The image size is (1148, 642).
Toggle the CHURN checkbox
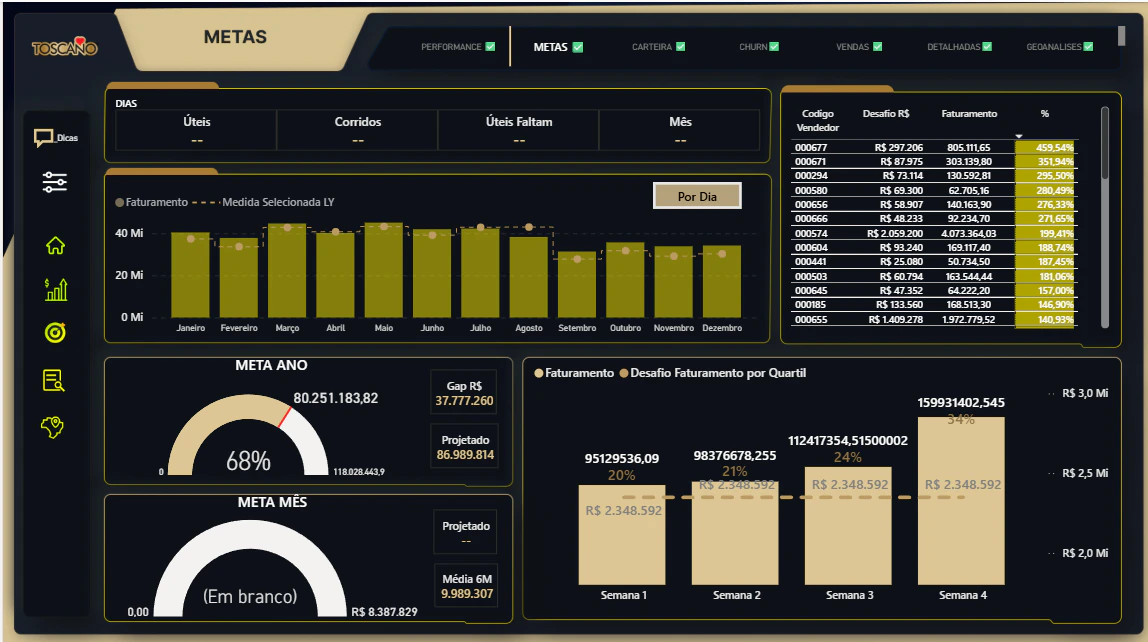[x=775, y=47]
